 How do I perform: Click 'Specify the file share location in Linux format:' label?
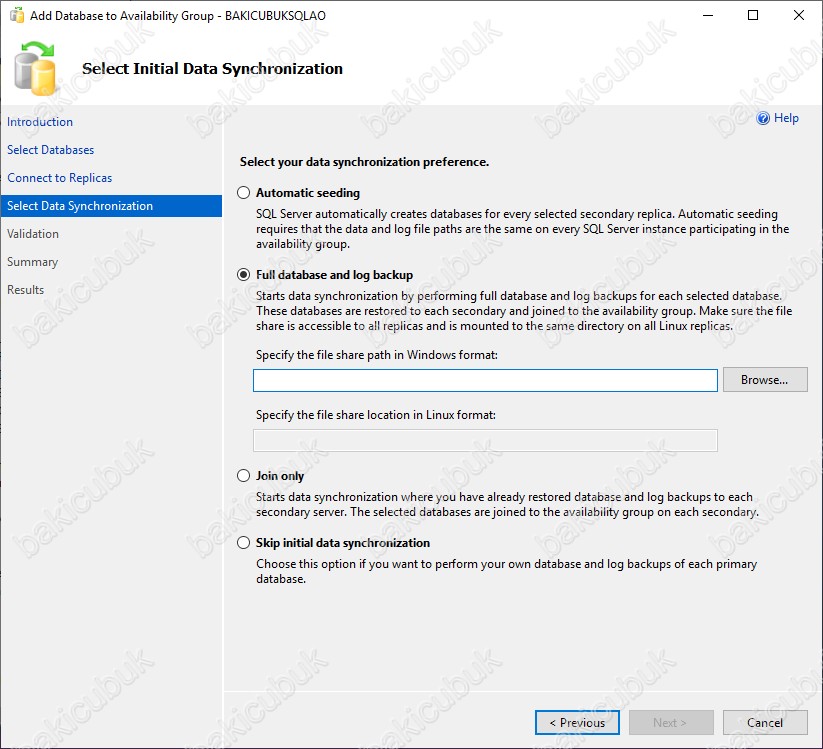tap(375, 415)
